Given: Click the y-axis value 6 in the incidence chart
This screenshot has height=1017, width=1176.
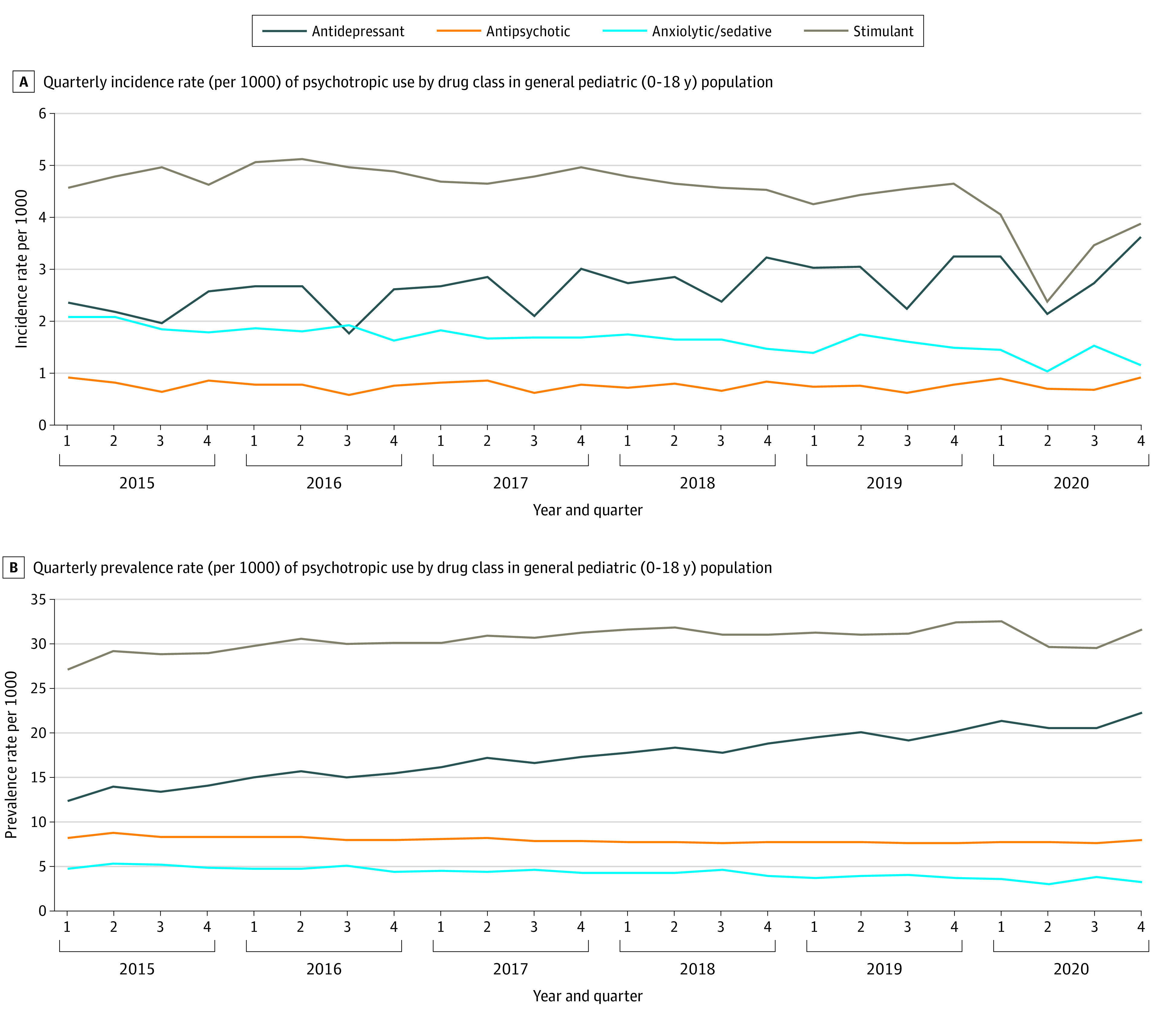Looking at the screenshot, I should 43,114.
